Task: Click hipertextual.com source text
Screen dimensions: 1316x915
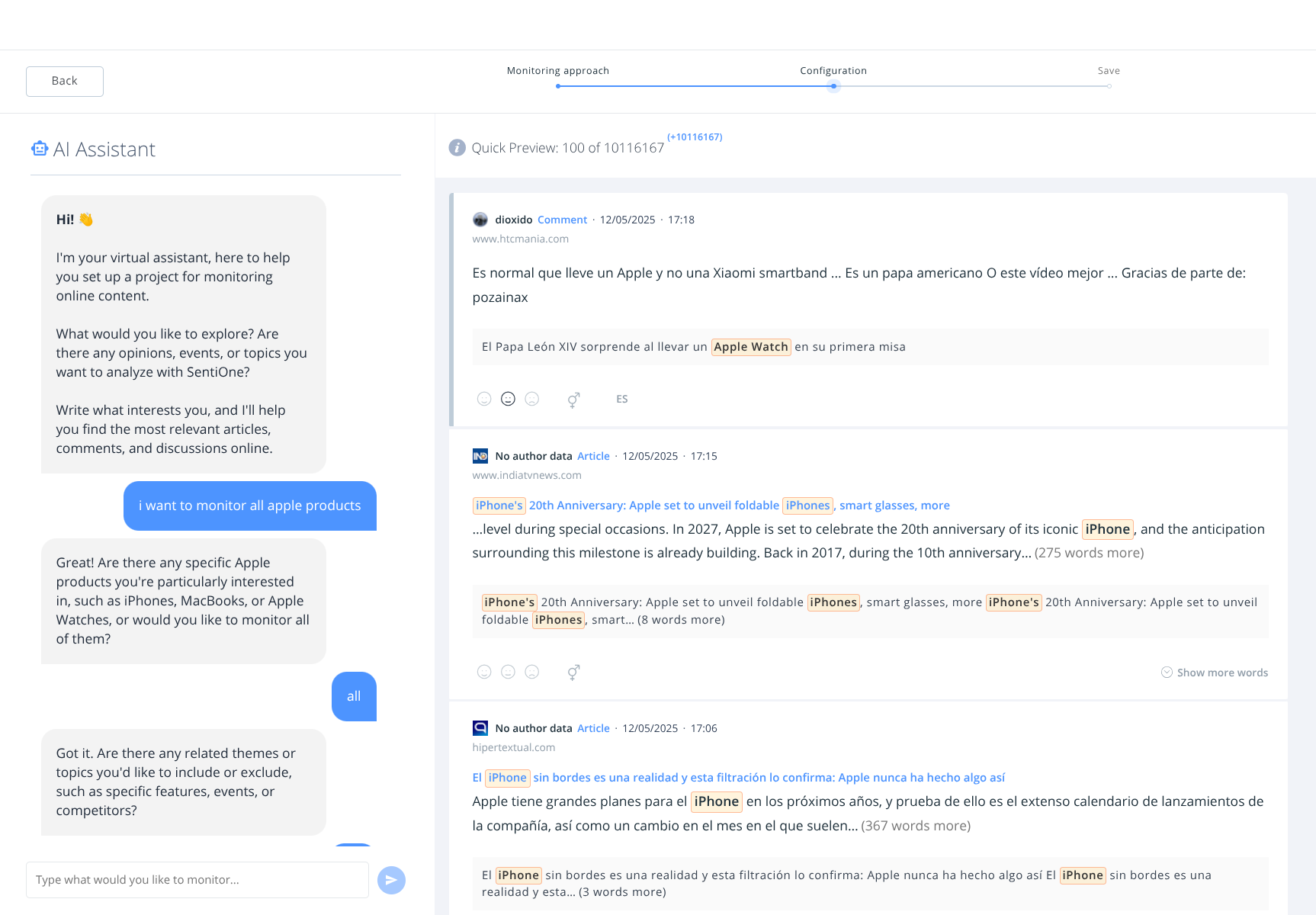Action: [514, 747]
